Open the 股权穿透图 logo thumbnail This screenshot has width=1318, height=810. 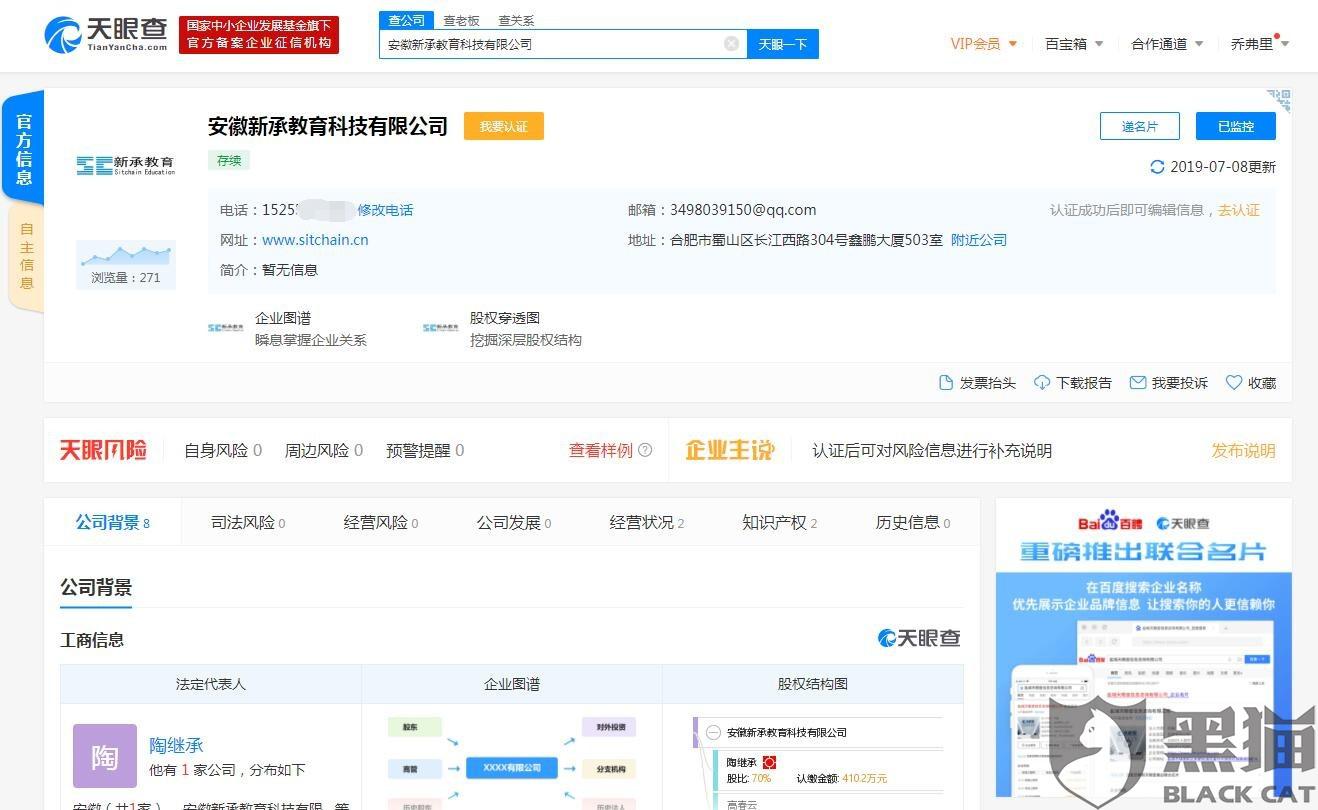(441, 328)
